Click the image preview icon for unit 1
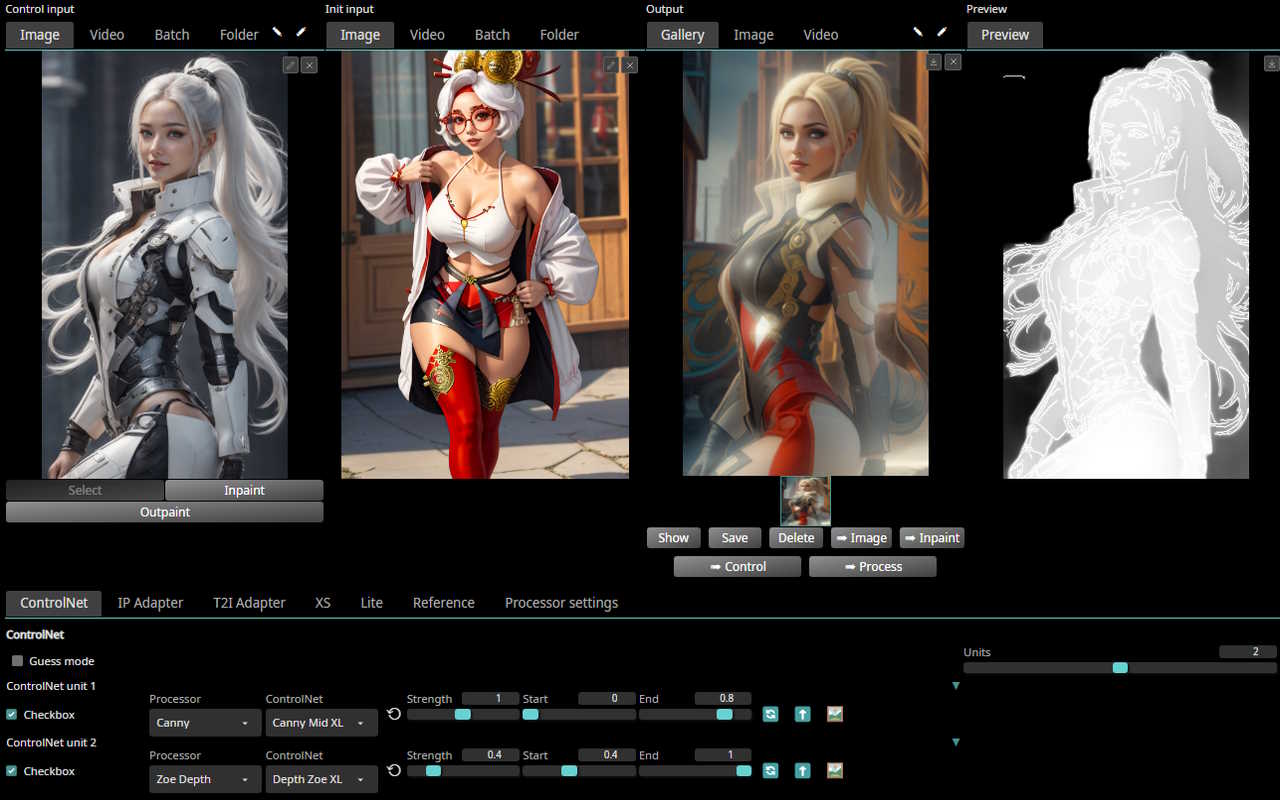This screenshot has height=800, width=1280. [835, 714]
